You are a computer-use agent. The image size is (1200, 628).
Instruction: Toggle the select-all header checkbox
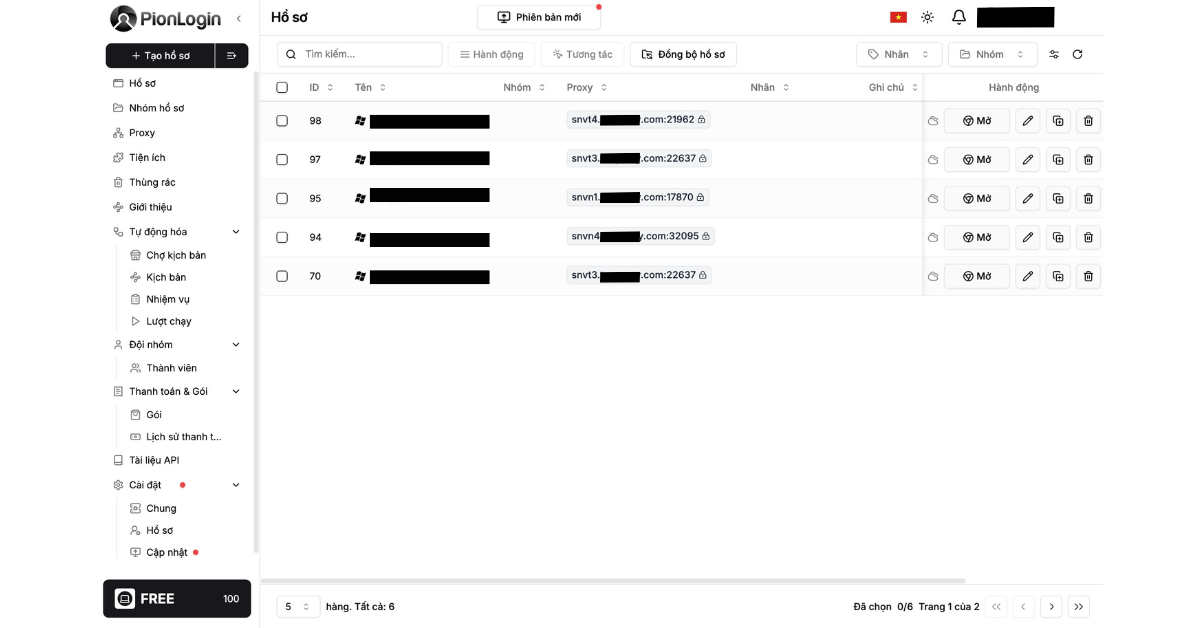click(x=282, y=88)
